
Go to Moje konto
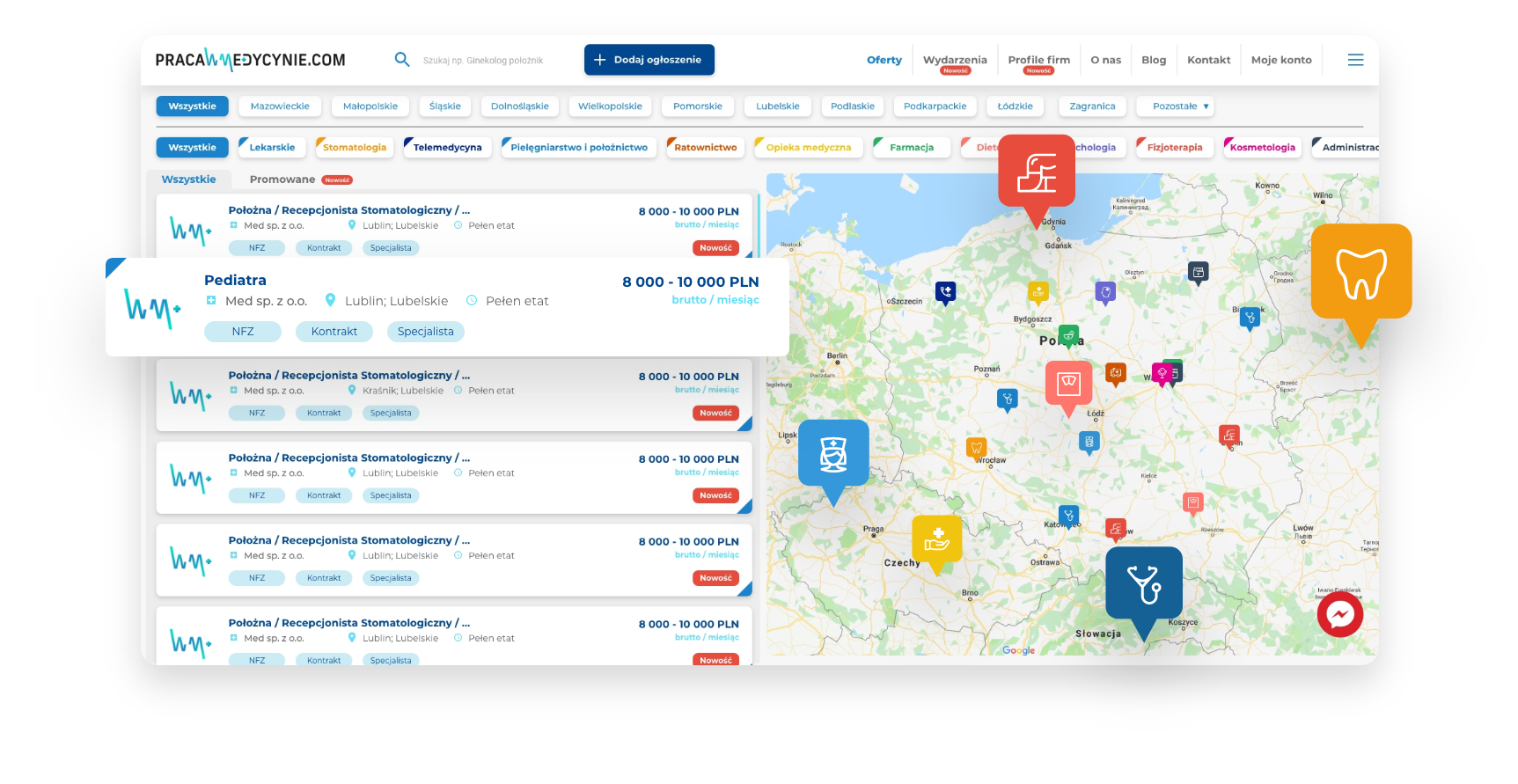click(x=1281, y=60)
